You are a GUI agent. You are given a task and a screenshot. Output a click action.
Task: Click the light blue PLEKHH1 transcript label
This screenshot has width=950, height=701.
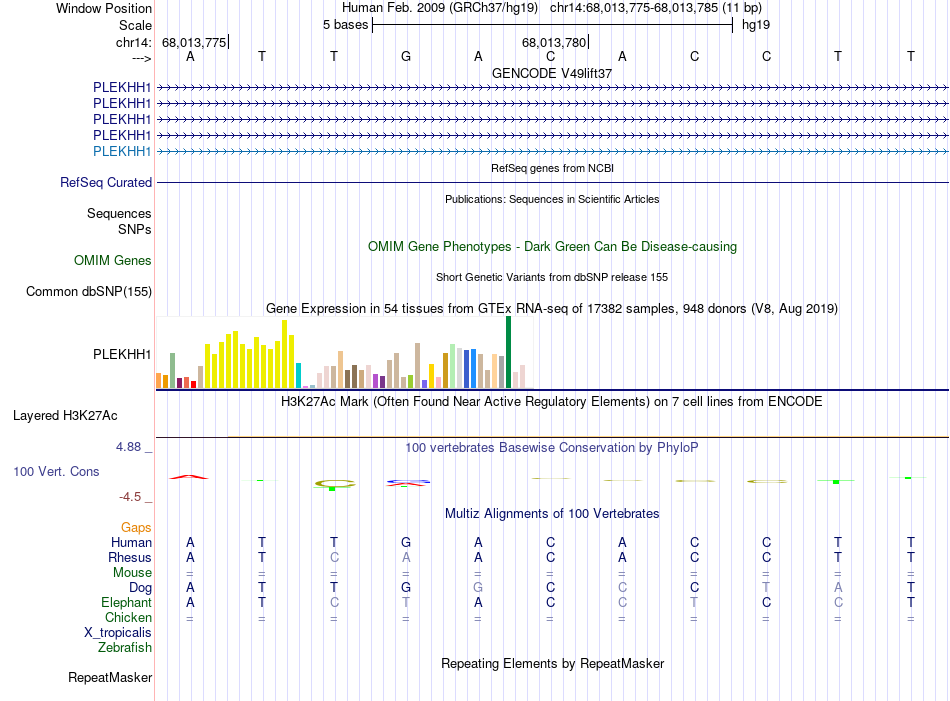122,151
